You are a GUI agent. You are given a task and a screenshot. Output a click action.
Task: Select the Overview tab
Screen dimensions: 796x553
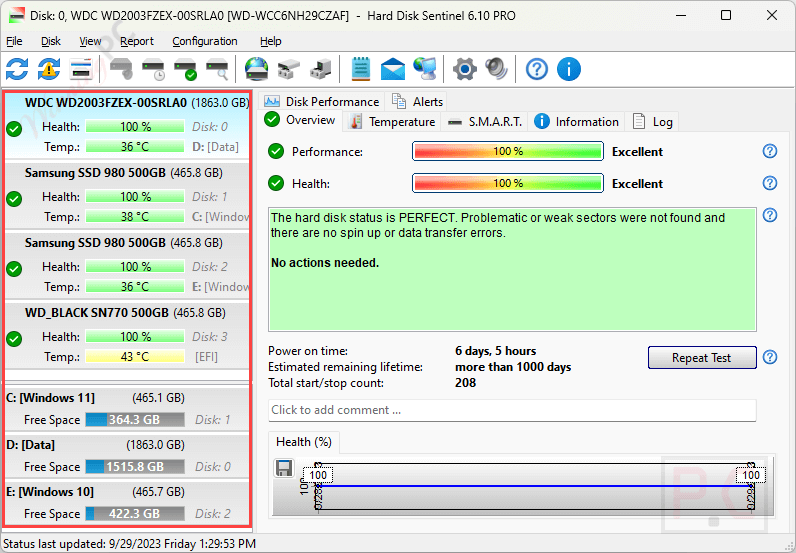pyautogui.click(x=300, y=120)
